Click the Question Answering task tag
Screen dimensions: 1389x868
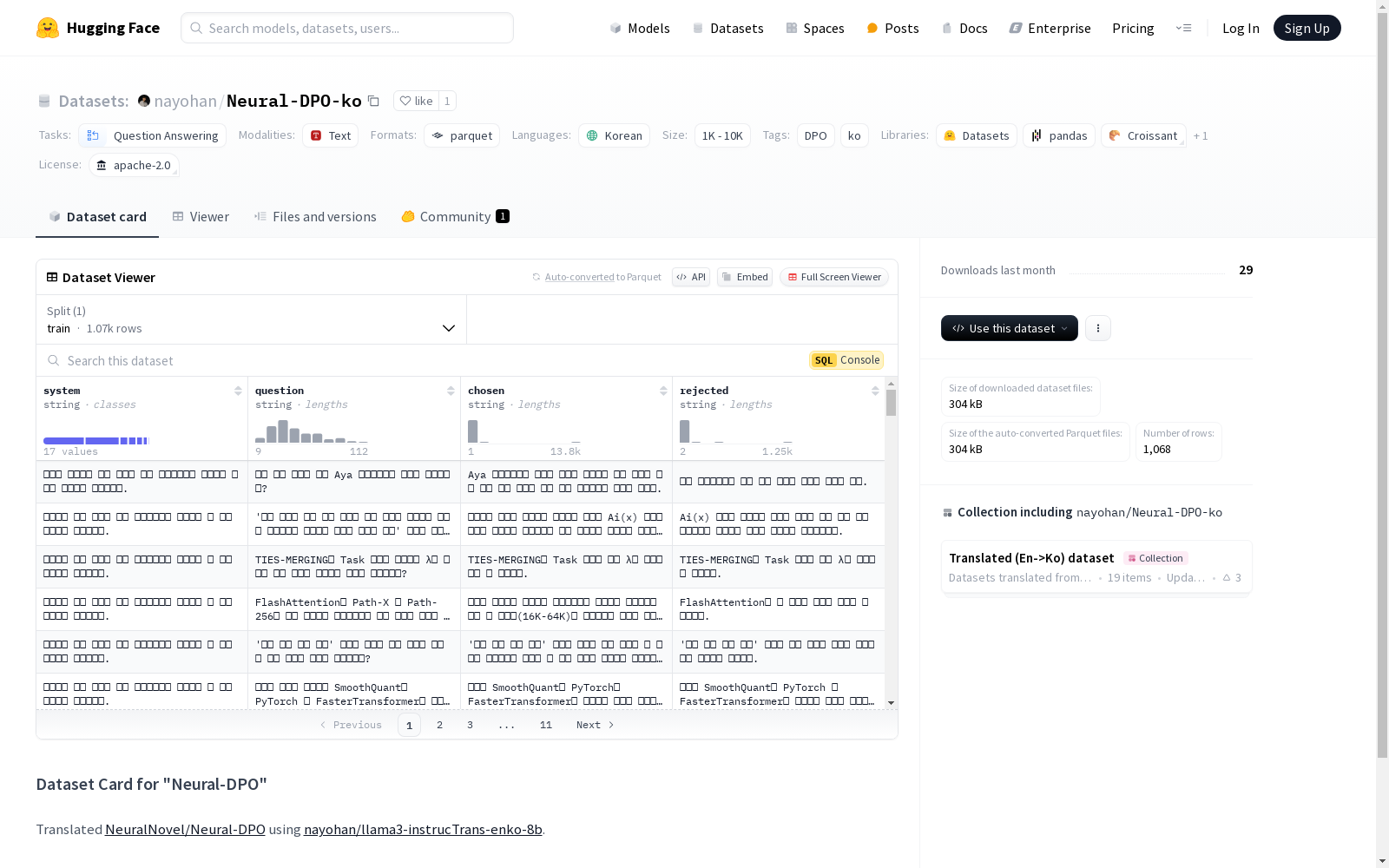pyautogui.click(x=153, y=135)
